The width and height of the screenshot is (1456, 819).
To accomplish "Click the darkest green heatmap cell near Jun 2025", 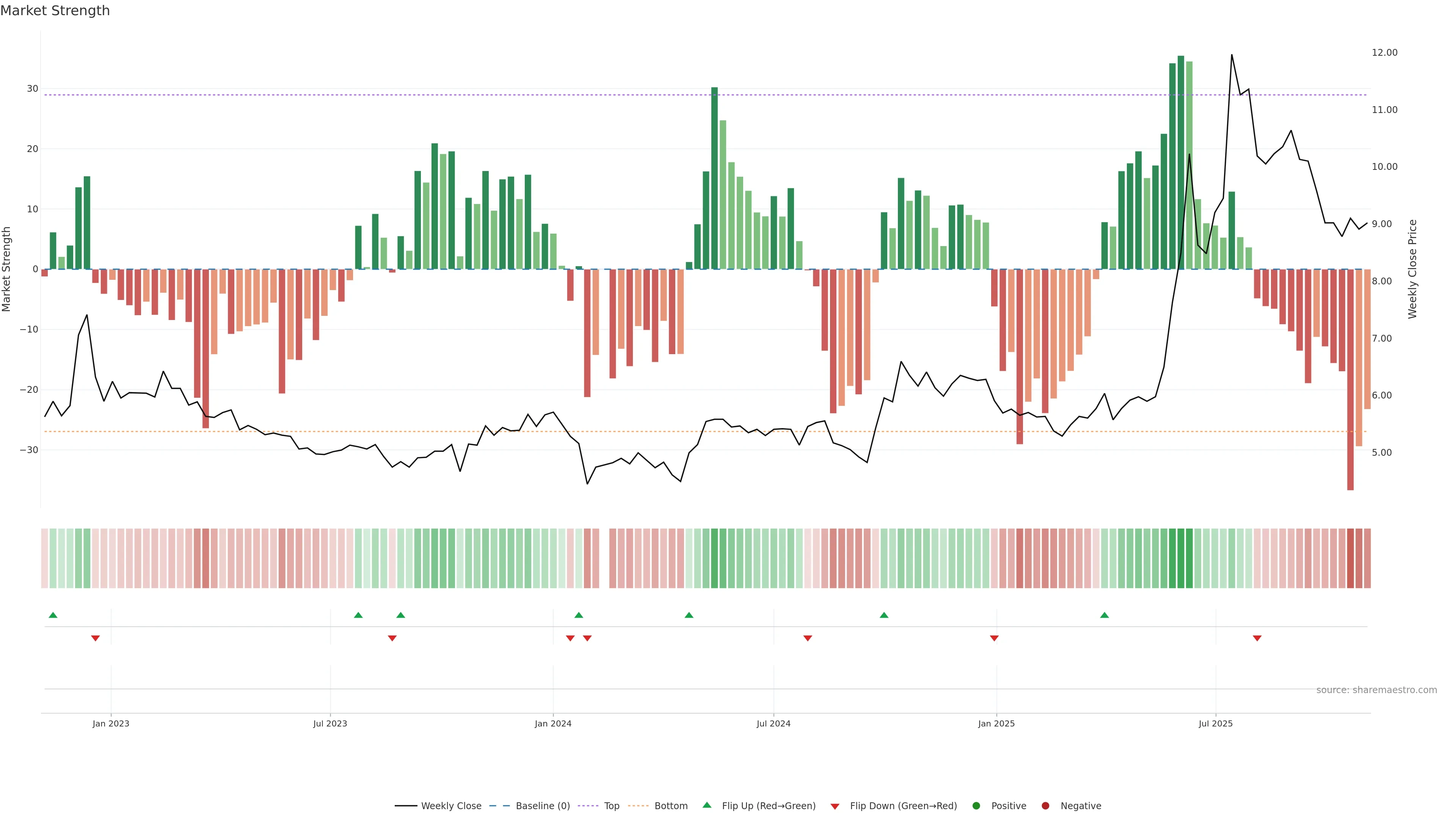I will point(1181,558).
